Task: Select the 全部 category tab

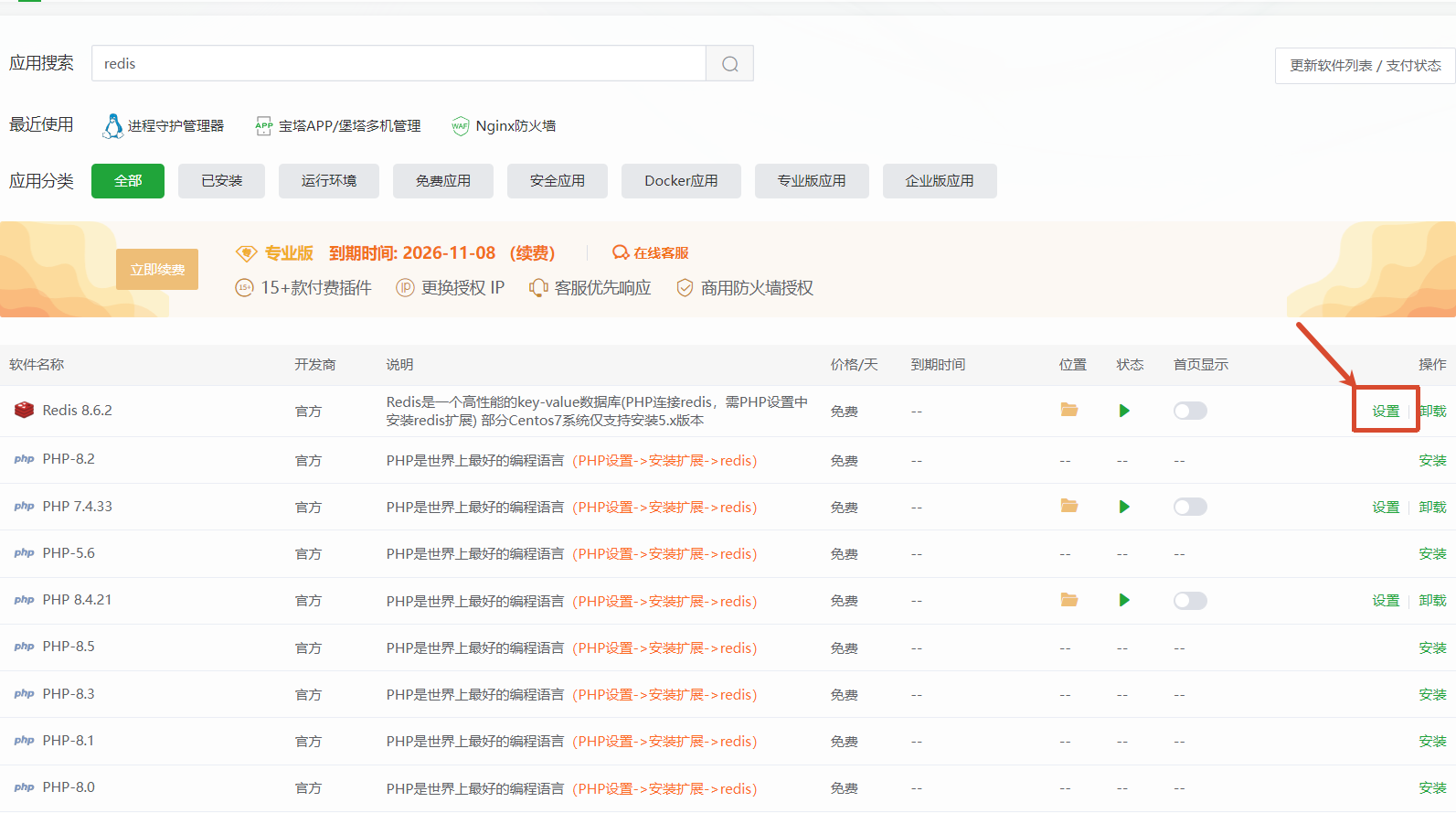Action: [x=128, y=181]
